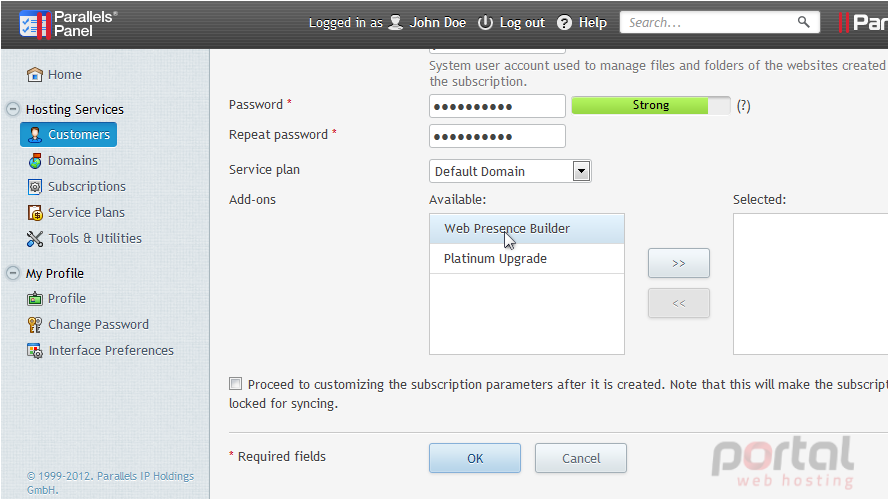Focus the Repeat password field
The image size is (889, 500).
[497, 136]
